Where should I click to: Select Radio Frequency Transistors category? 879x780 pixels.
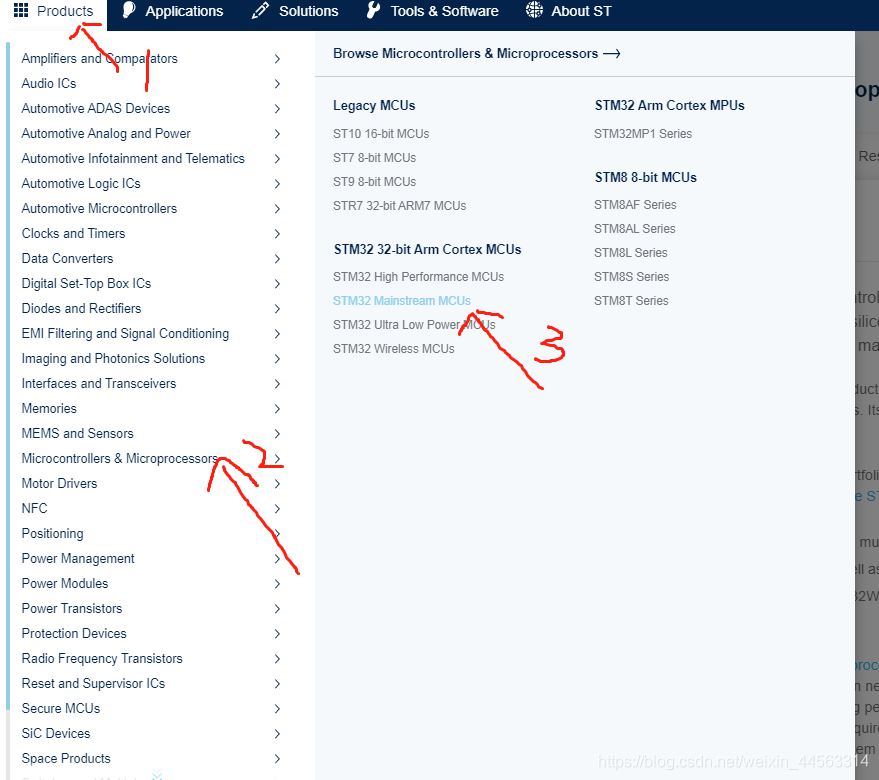tap(102, 658)
